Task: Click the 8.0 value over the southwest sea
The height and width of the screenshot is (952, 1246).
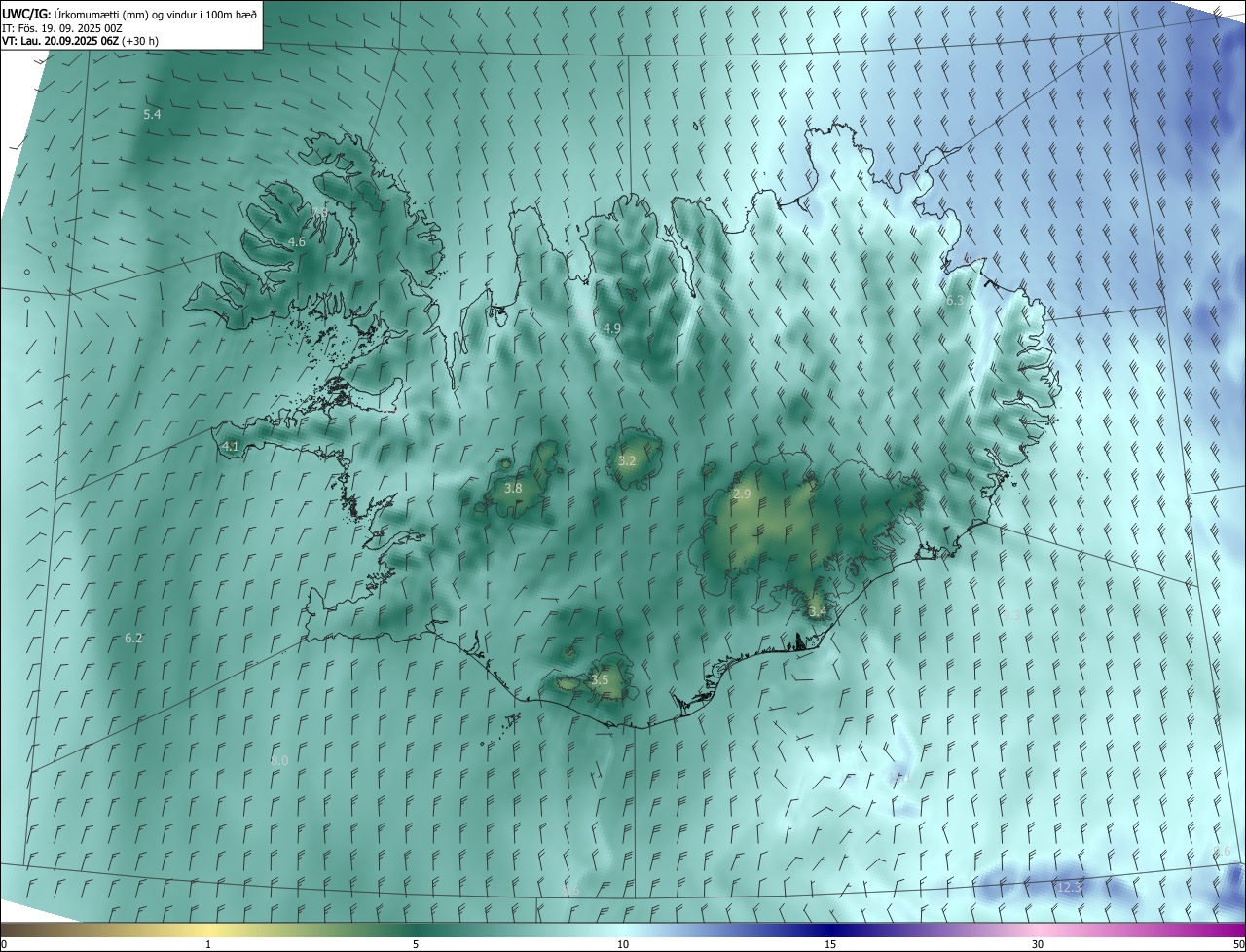Action: [x=279, y=759]
